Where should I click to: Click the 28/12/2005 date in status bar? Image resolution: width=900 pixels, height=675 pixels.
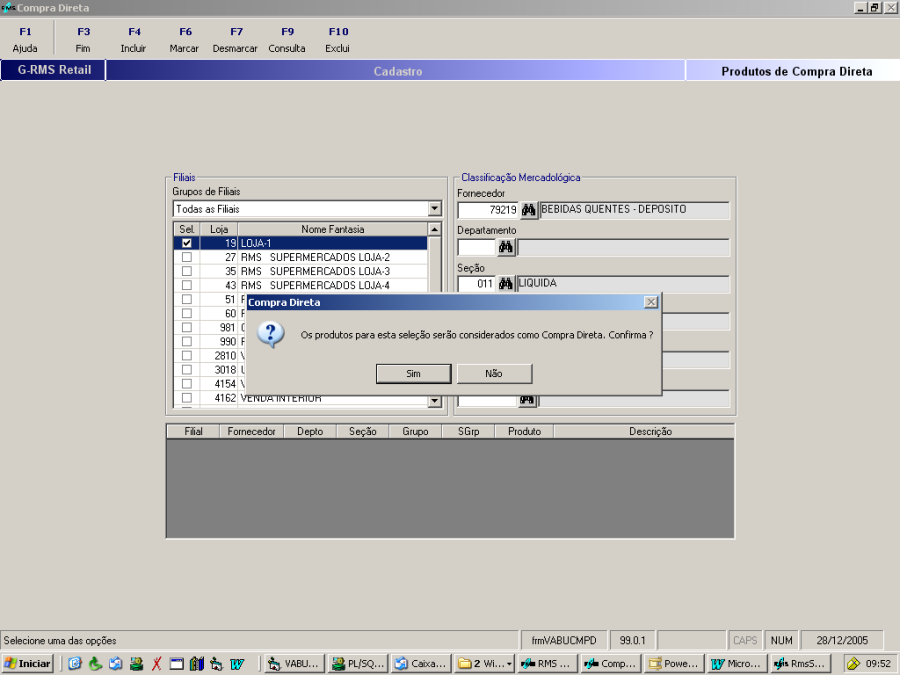842,641
